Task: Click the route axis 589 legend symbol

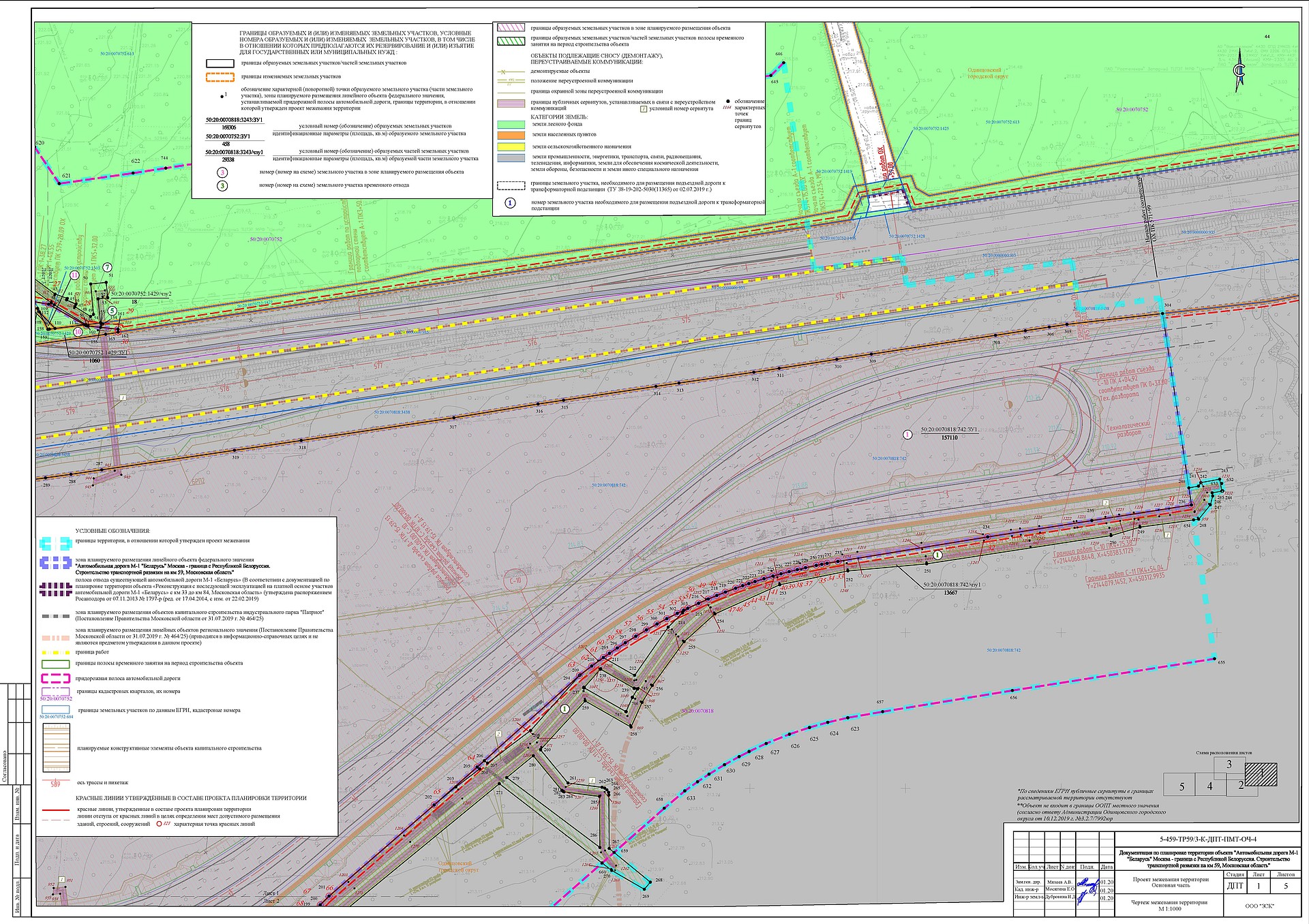Action: (55, 782)
